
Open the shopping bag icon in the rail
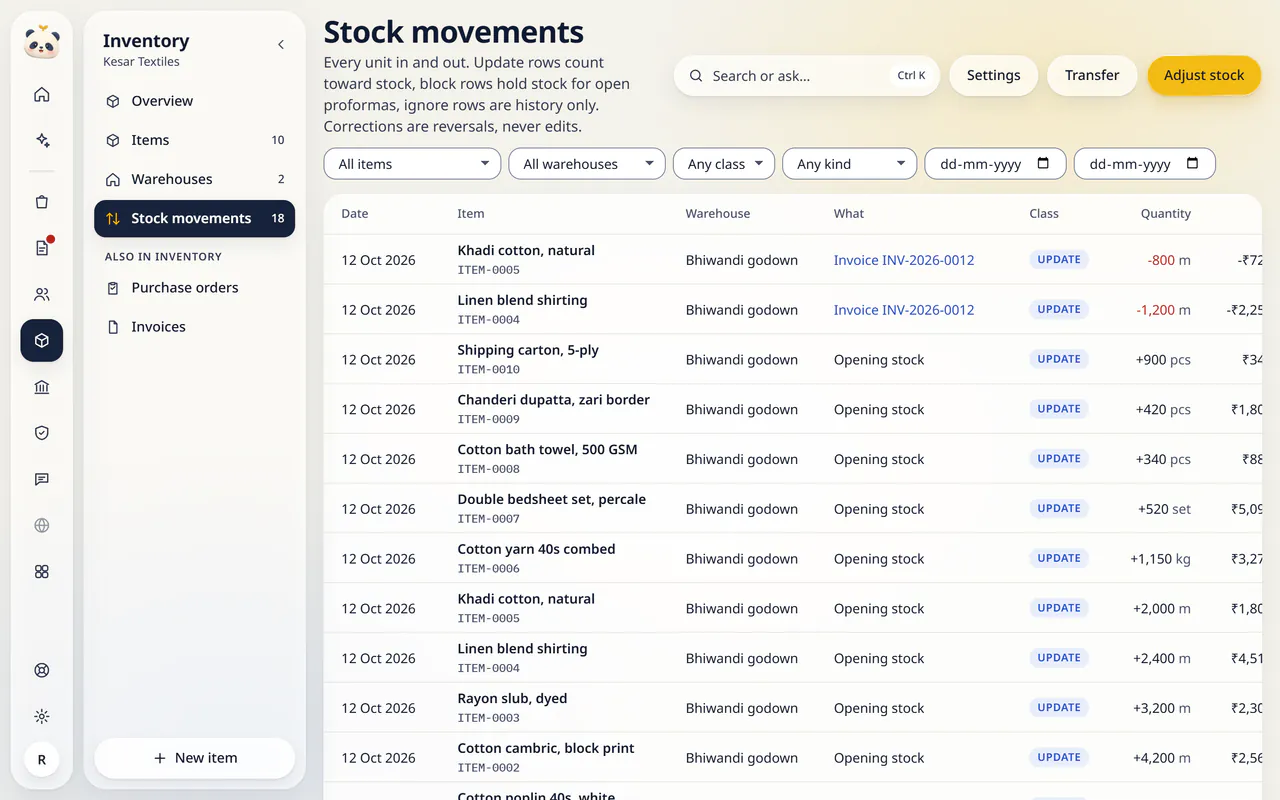(42, 202)
